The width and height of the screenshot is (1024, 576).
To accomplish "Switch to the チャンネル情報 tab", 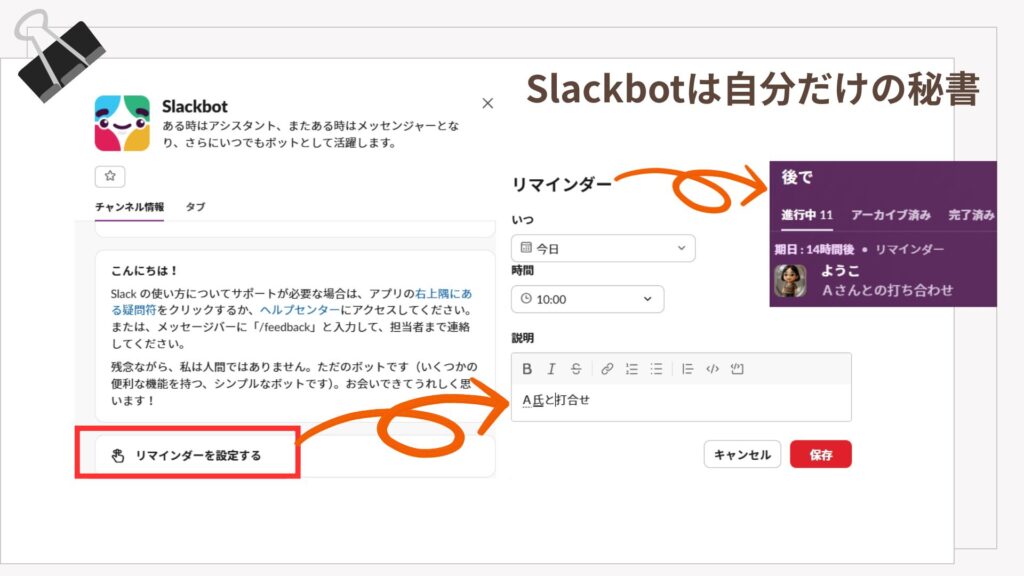I will click(x=129, y=207).
